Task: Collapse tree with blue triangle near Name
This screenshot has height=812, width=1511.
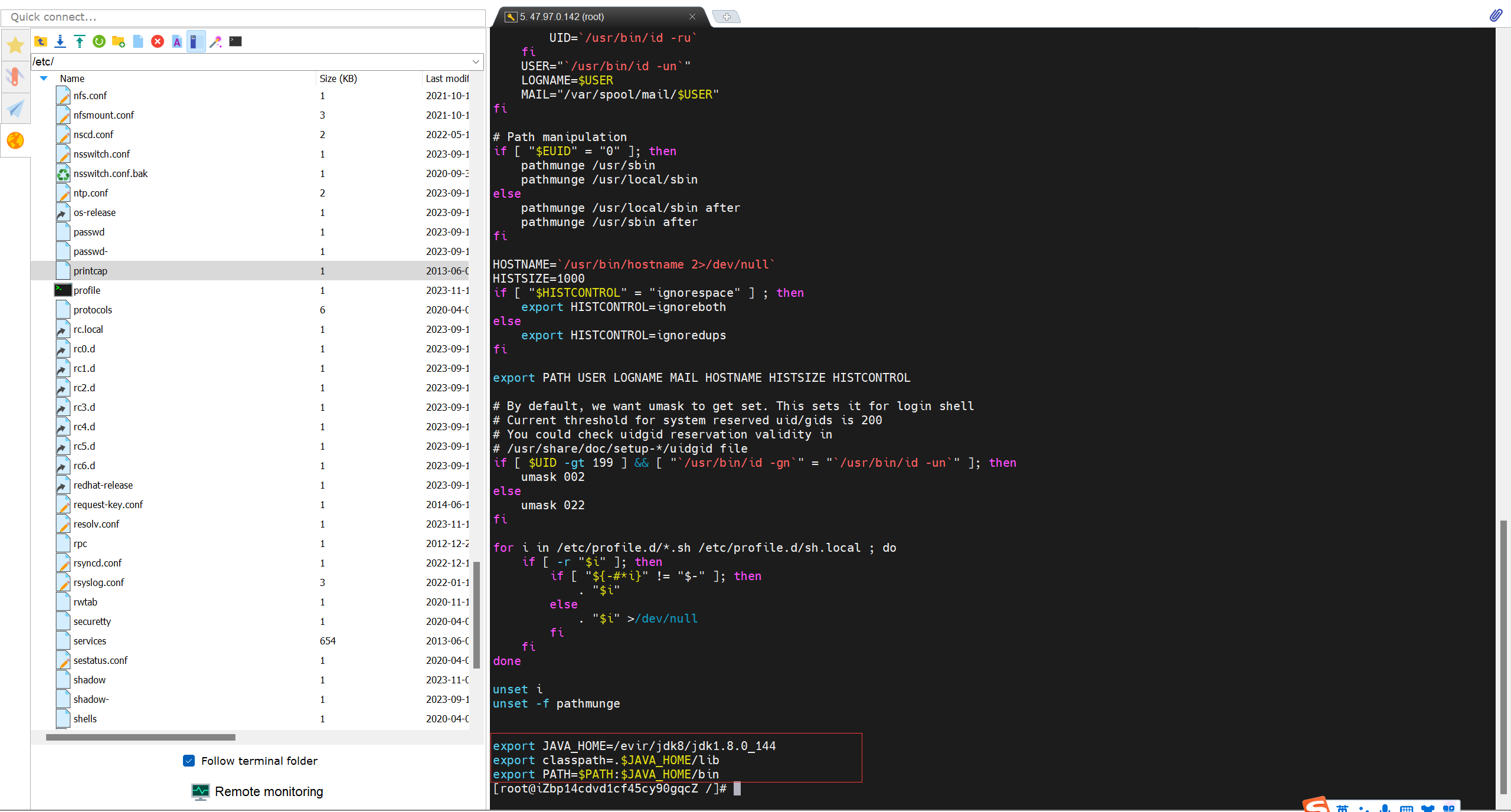Action: click(x=44, y=78)
